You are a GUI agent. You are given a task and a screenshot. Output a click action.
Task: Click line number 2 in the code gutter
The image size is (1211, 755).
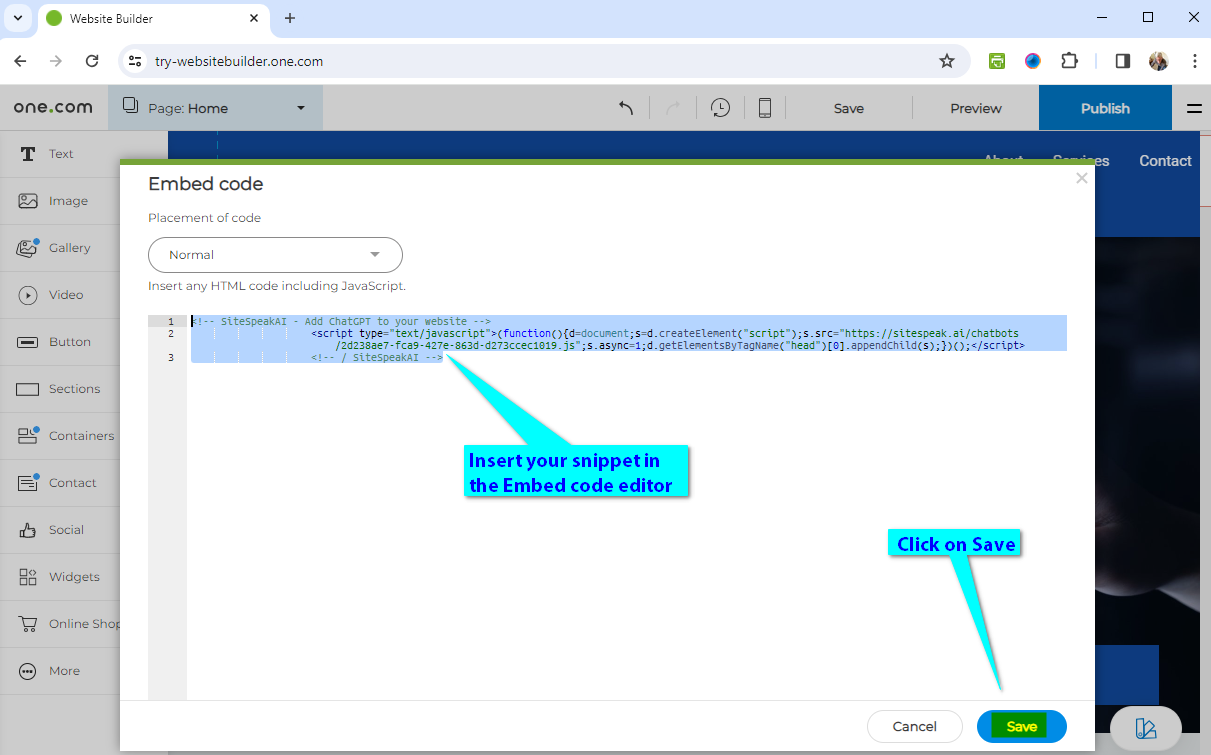coord(171,333)
